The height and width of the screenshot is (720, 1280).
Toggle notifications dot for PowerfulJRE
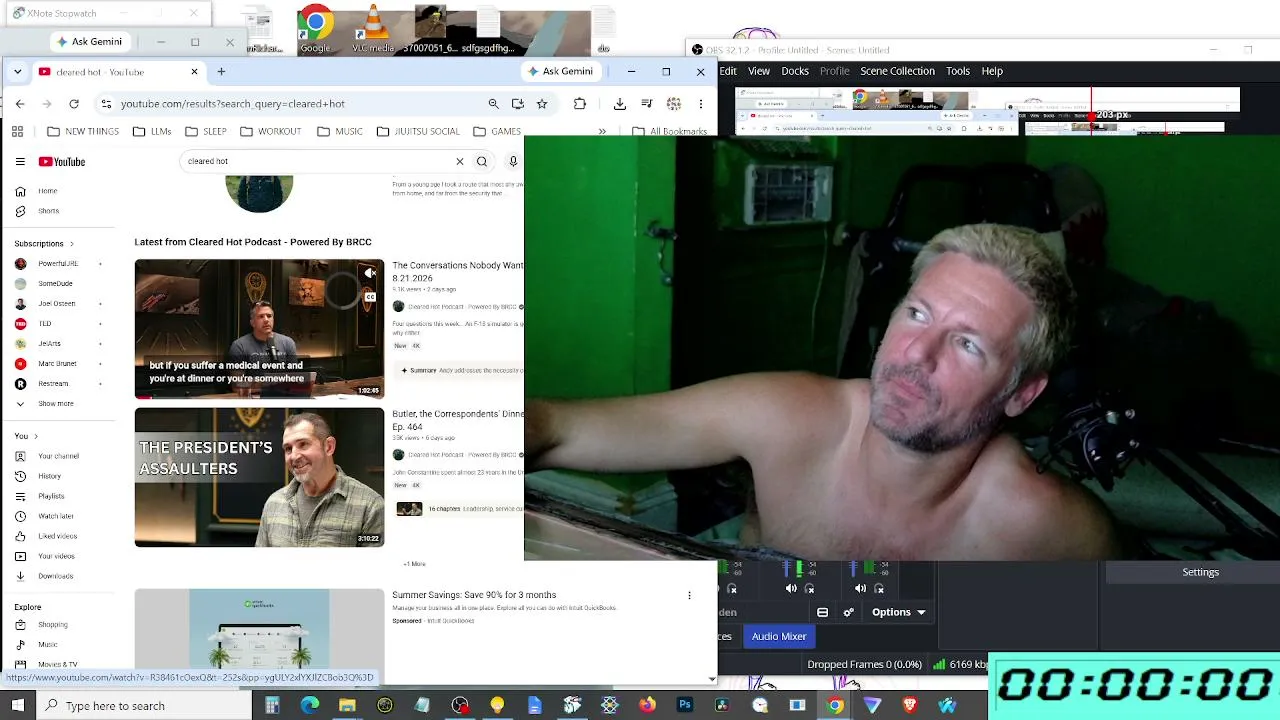click(x=100, y=264)
